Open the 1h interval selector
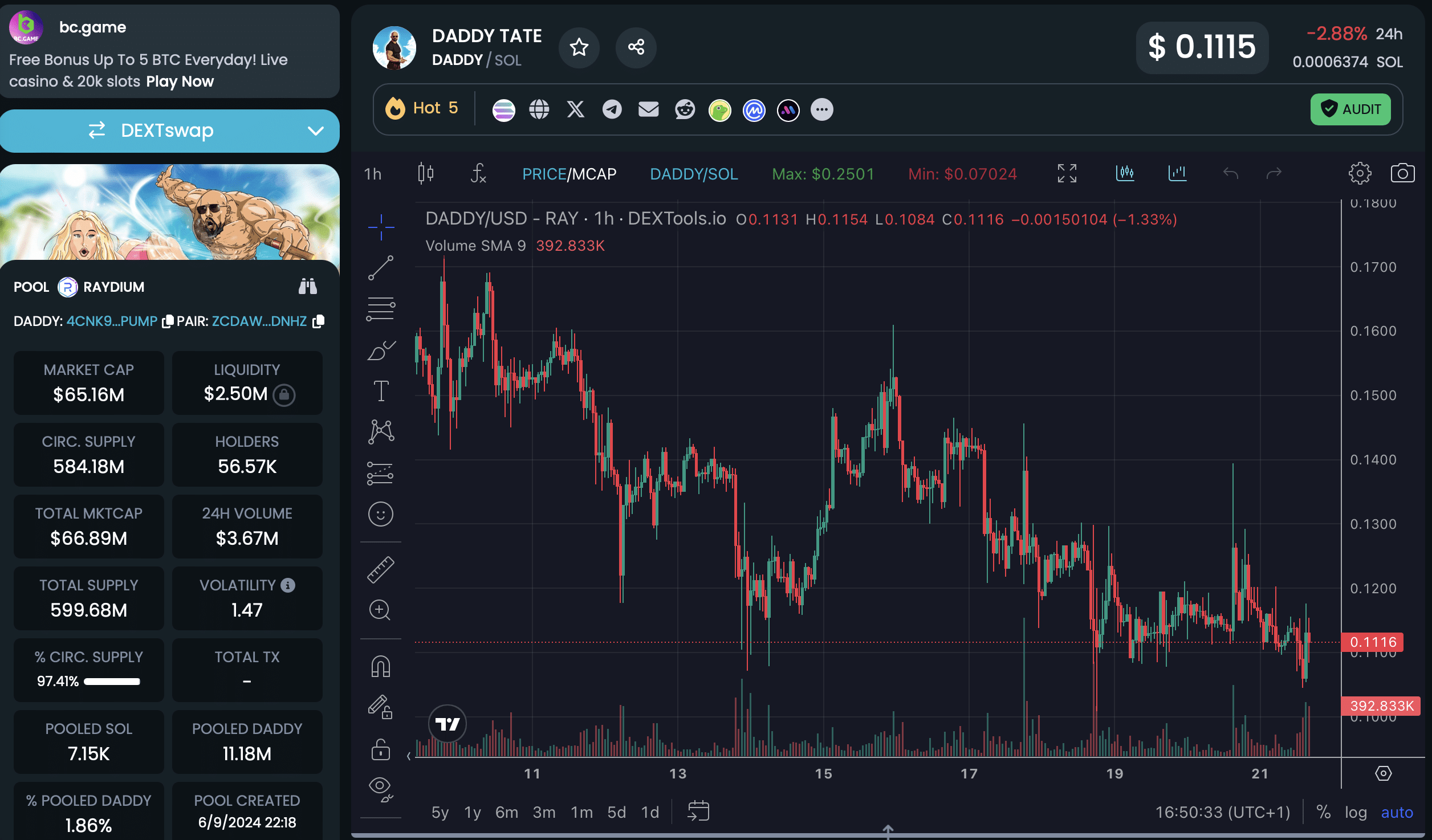1432x840 pixels. click(x=373, y=174)
